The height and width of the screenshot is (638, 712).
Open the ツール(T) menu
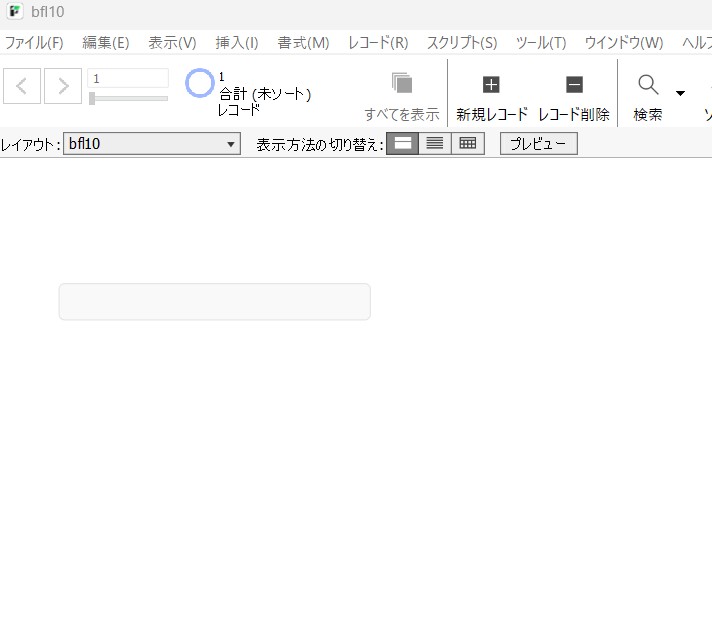point(541,43)
